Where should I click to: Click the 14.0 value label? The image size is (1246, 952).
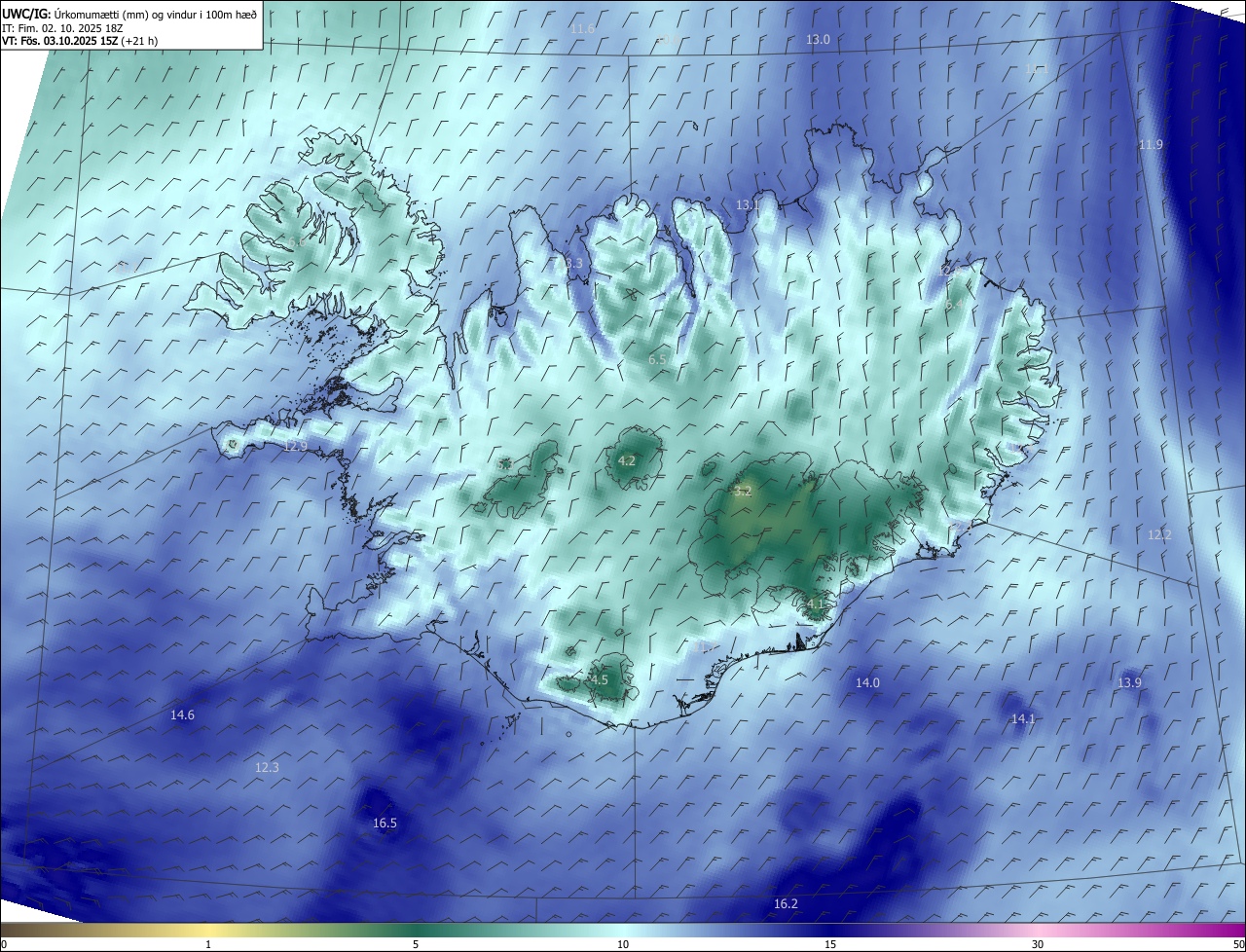[x=867, y=683]
